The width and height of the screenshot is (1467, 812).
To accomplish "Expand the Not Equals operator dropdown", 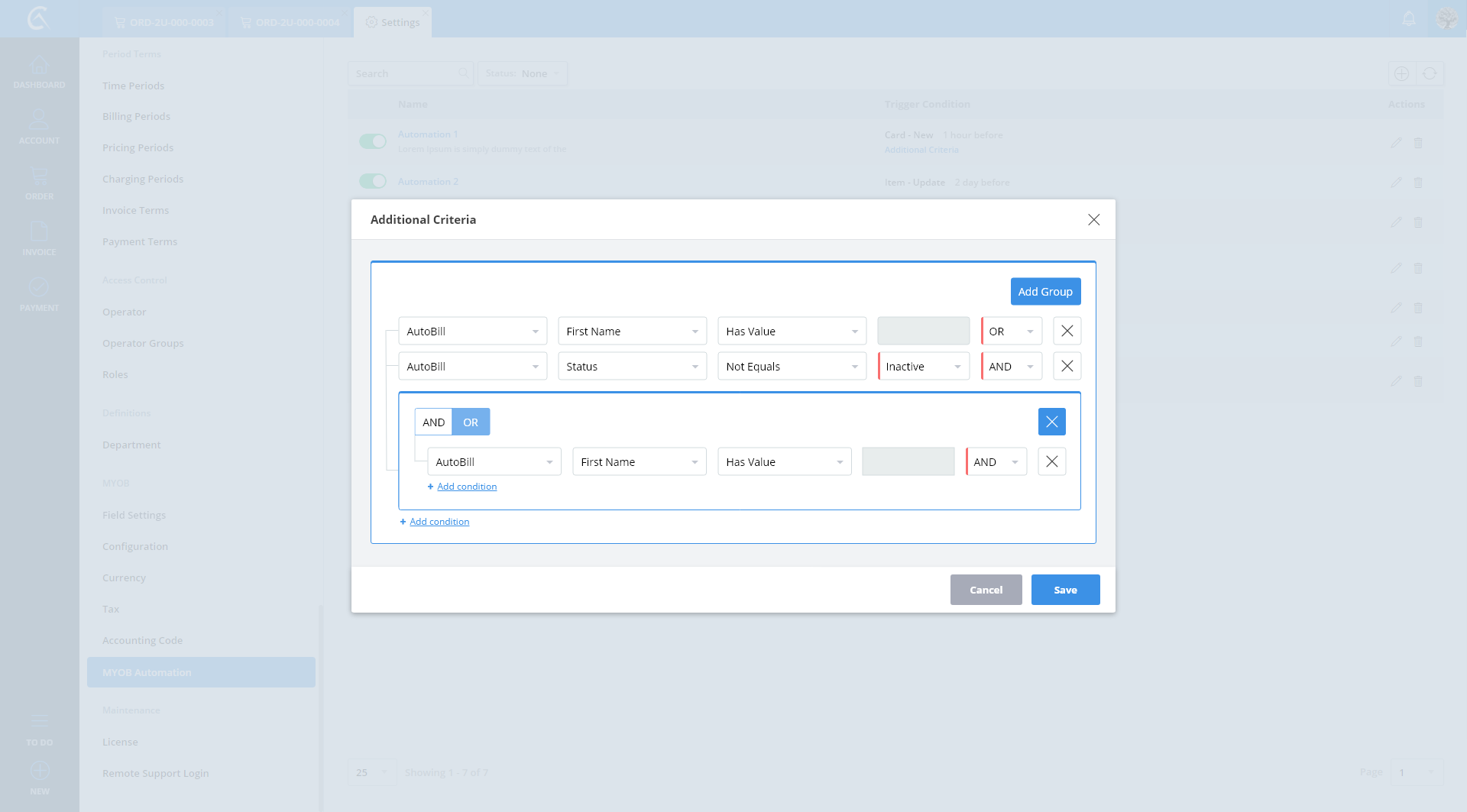I will pyautogui.click(x=792, y=367).
